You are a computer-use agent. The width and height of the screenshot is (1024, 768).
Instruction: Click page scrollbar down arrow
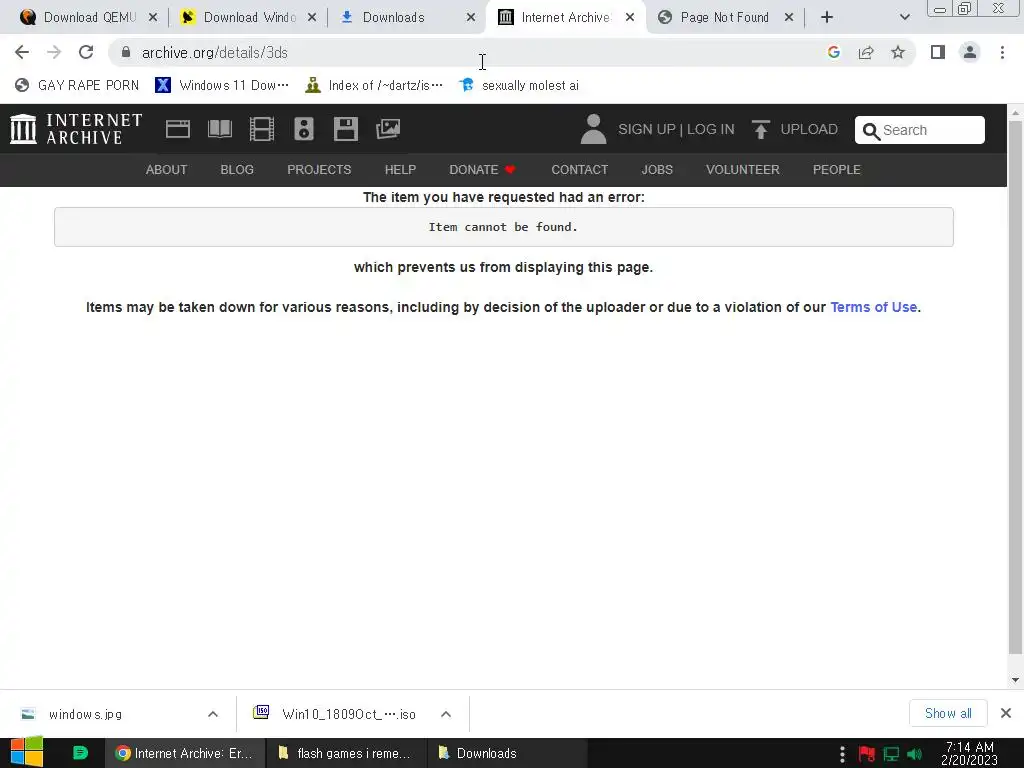click(x=1015, y=680)
